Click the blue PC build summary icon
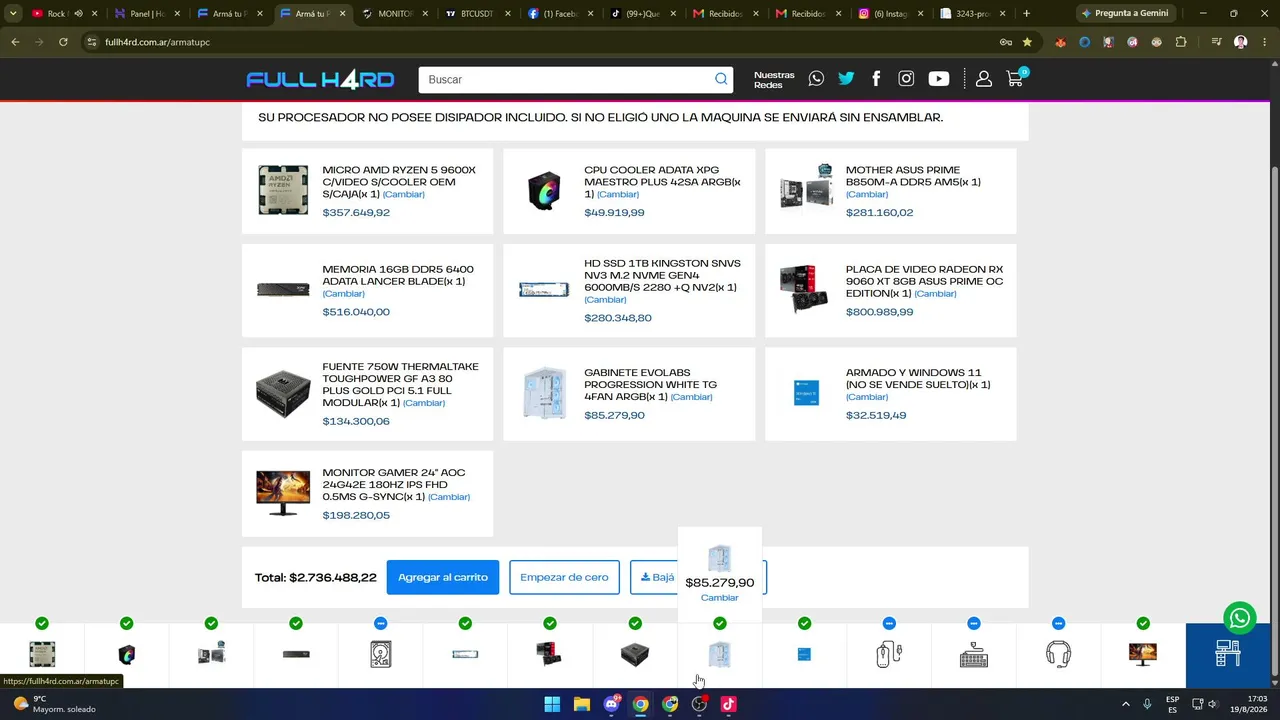The height and width of the screenshot is (720, 1280). point(1228,652)
